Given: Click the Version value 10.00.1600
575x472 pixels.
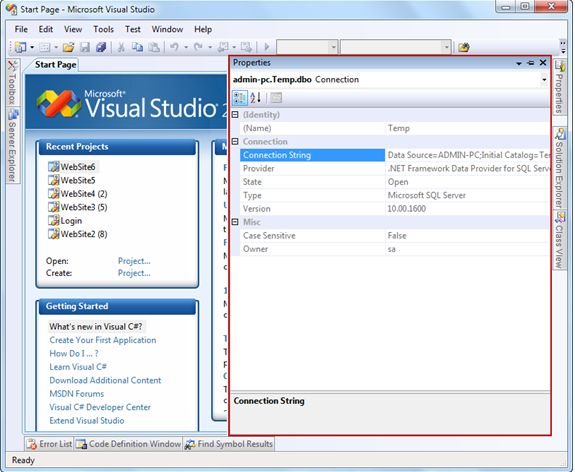Looking at the screenshot, I should tap(407, 209).
